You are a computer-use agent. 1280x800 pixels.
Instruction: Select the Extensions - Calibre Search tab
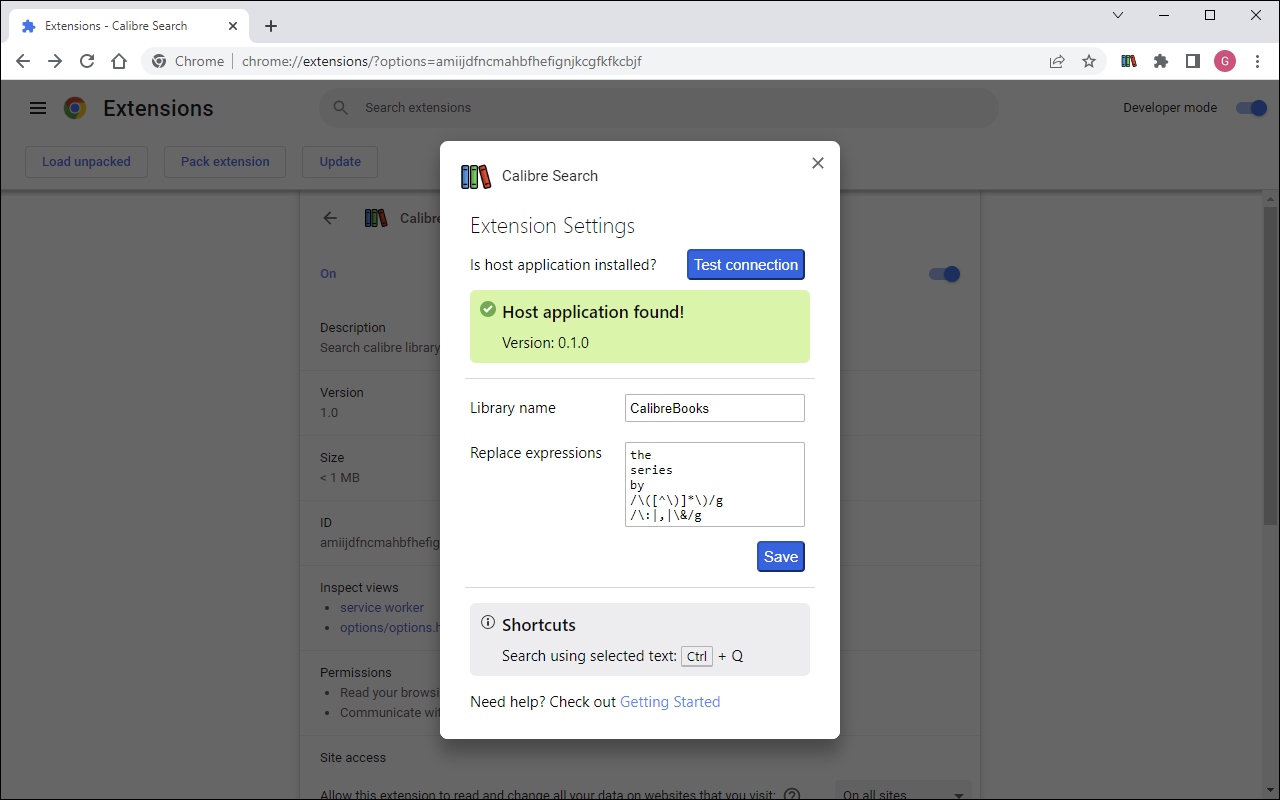(129, 26)
